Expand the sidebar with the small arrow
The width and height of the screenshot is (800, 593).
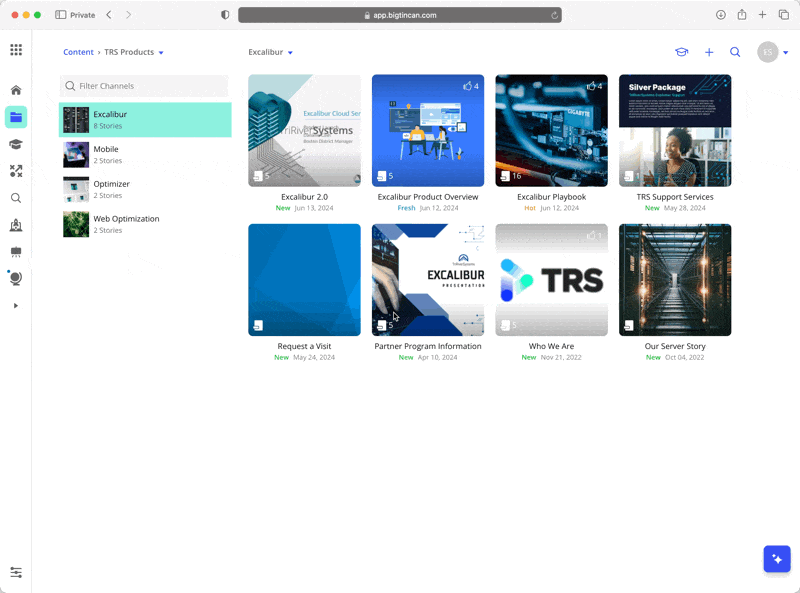coord(16,306)
